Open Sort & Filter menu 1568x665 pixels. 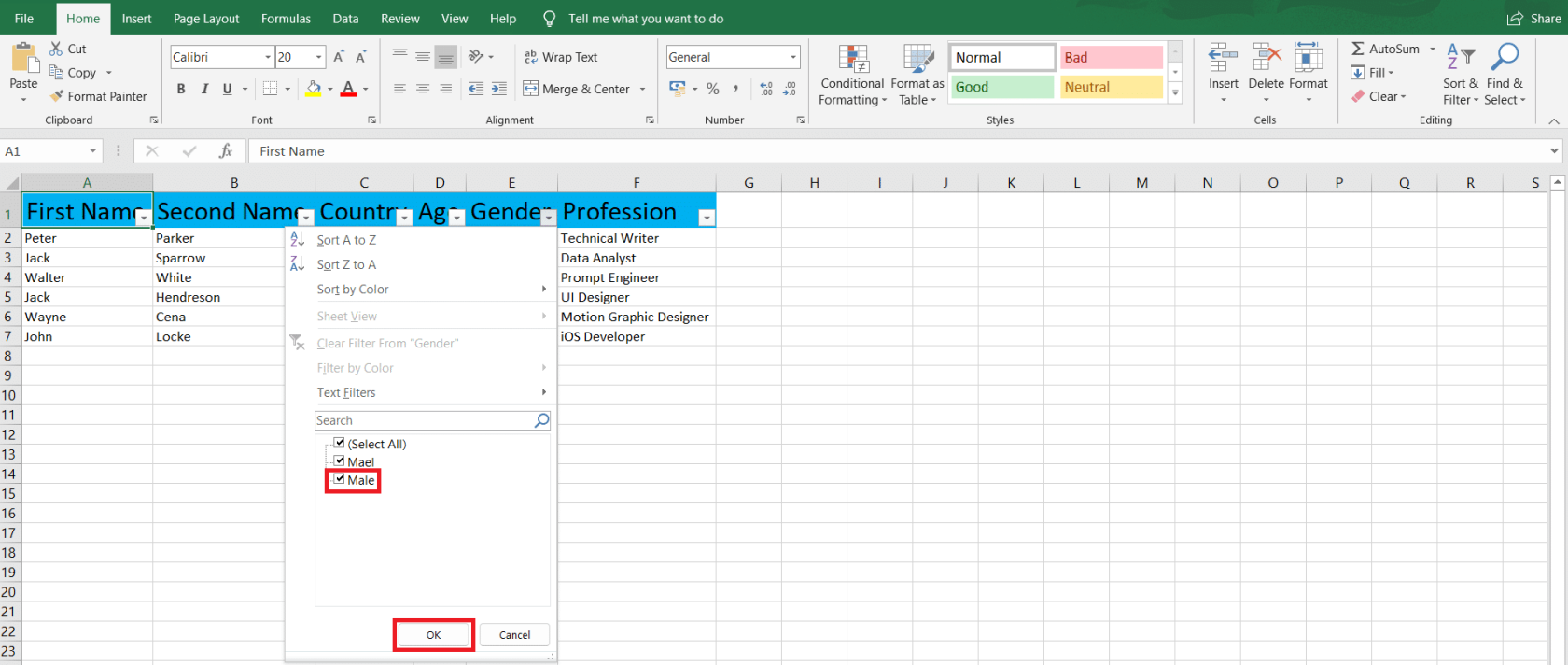1461,75
